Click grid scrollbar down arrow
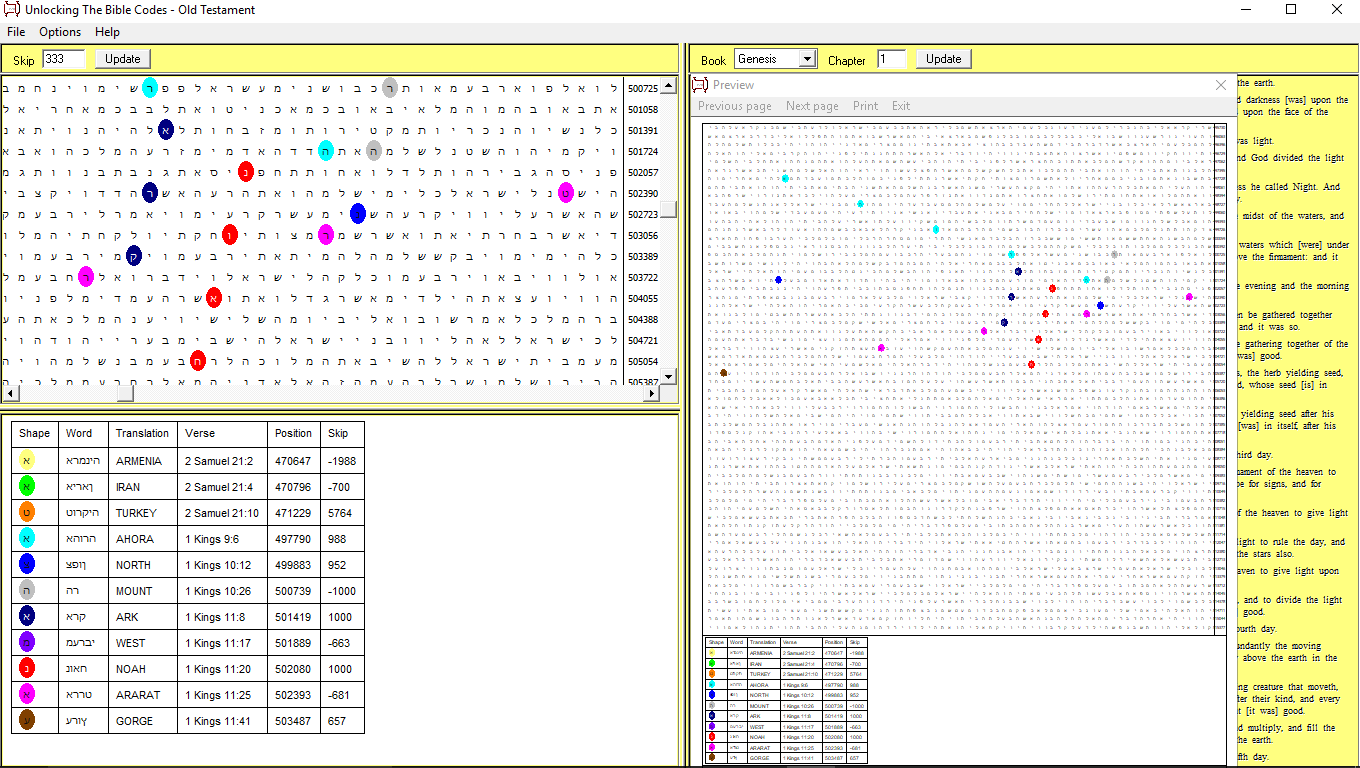The height and width of the screenshot is (768, 1360). 670,376
